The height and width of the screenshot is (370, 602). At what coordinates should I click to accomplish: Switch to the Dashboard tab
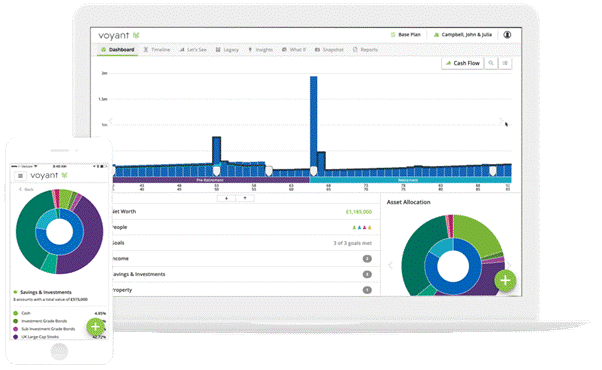(x=117, y=50)
